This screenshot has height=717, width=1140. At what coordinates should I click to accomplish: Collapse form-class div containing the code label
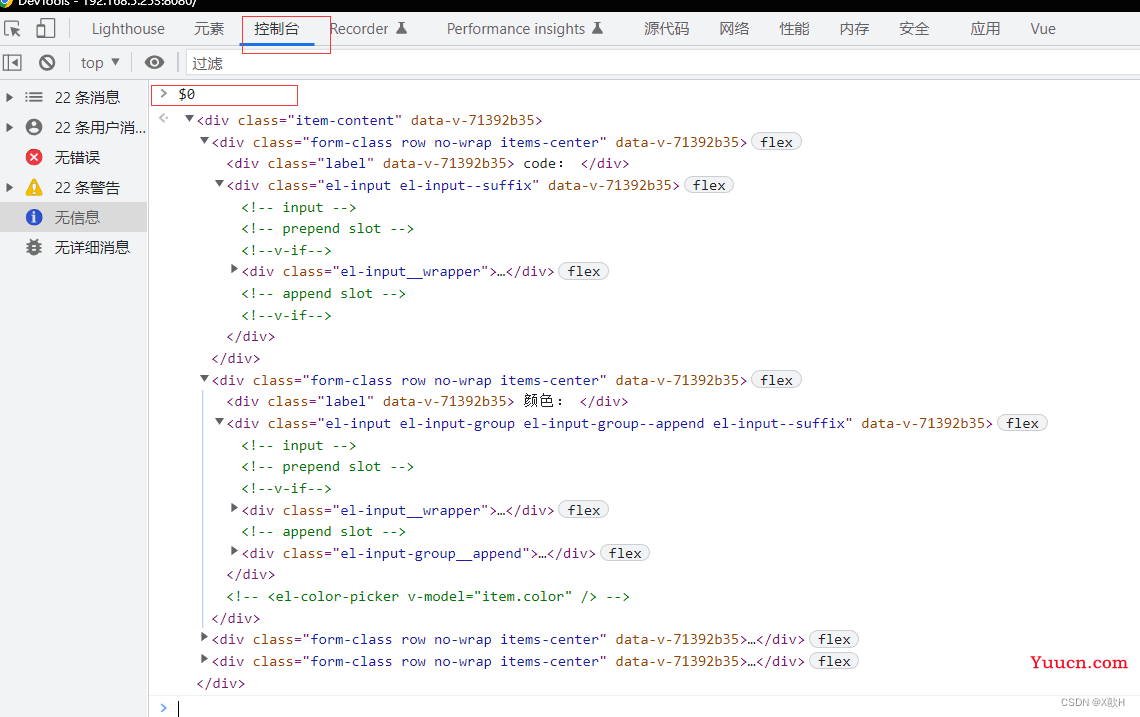[204, 140]
